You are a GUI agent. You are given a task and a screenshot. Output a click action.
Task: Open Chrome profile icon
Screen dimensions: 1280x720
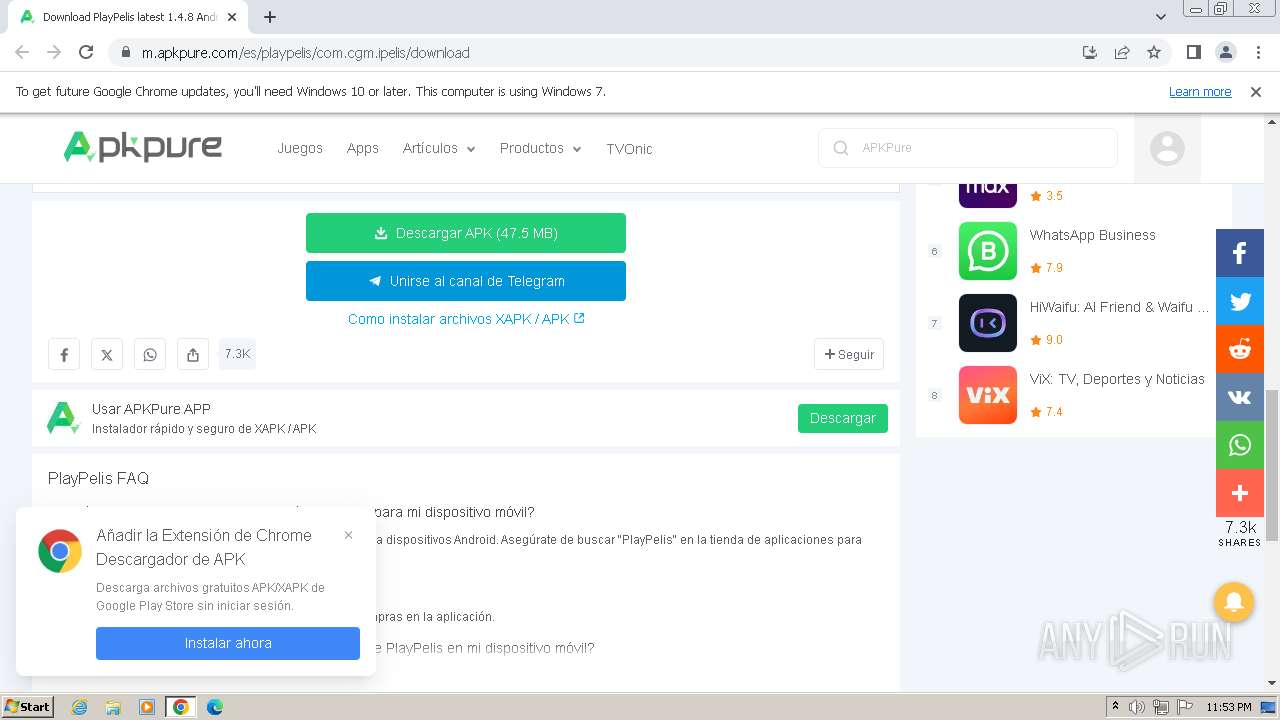pyautogui.click(x=1225, y=52)
